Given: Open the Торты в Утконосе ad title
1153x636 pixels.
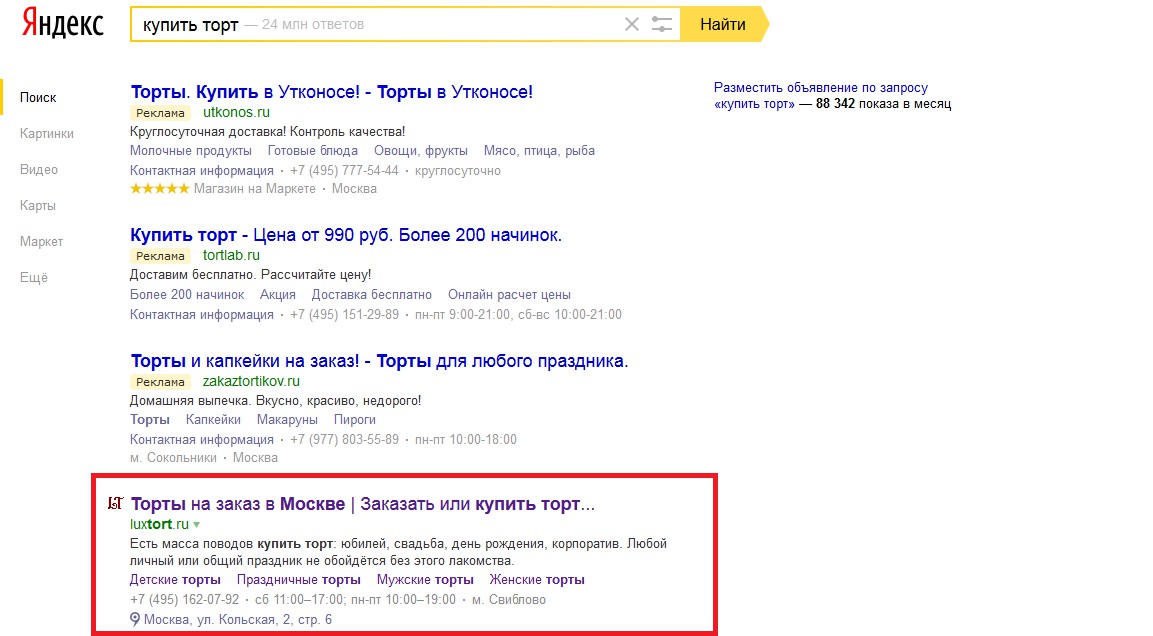Looking at the screenshot, I should pos(332,92).
